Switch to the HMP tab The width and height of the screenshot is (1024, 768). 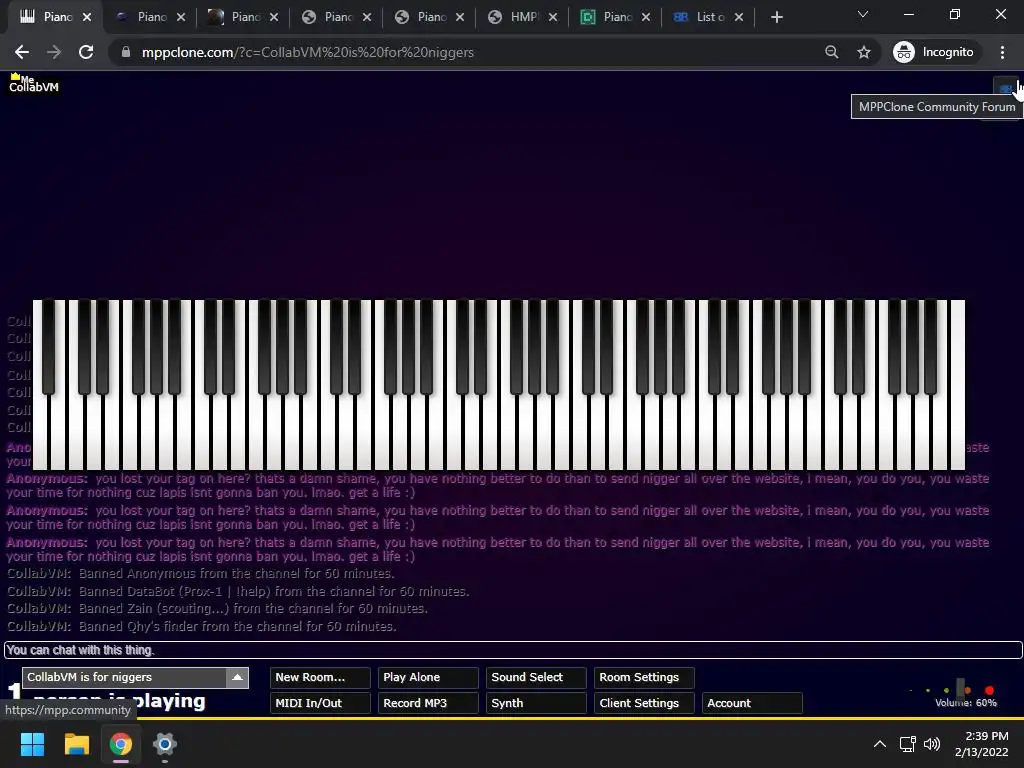(x=522, y=17)
